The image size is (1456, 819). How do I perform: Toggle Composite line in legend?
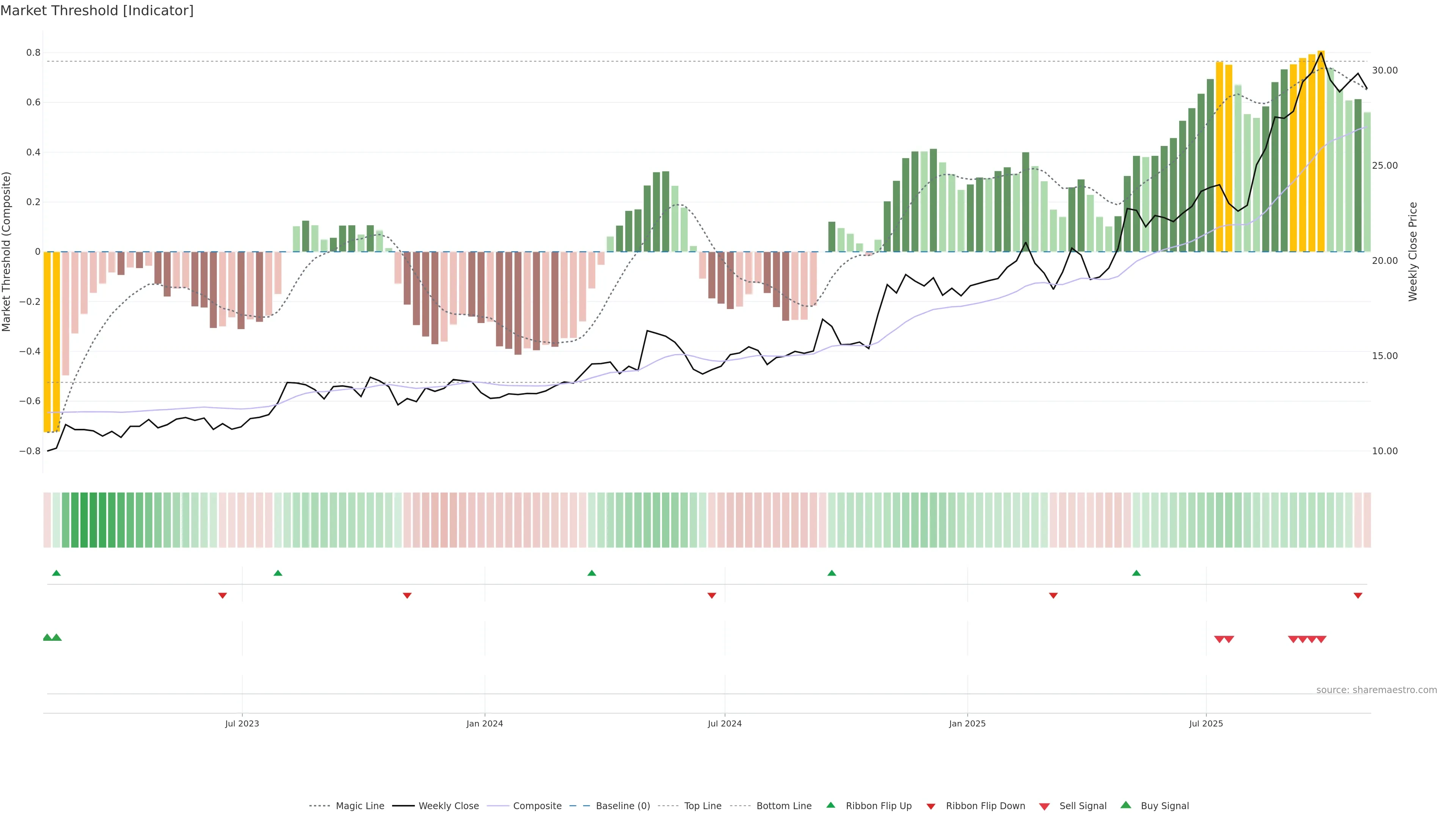coord(537,806)
